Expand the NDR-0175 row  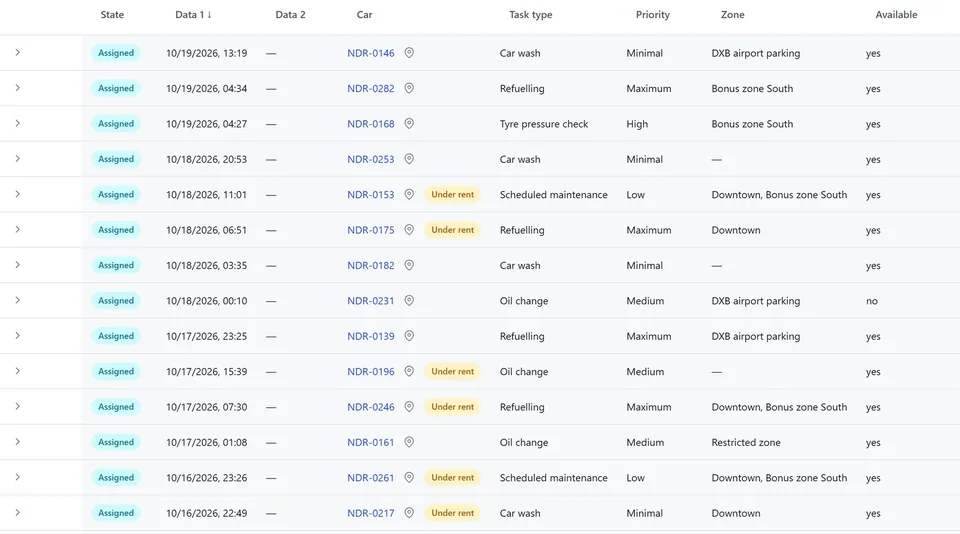[x=18, y=230]
